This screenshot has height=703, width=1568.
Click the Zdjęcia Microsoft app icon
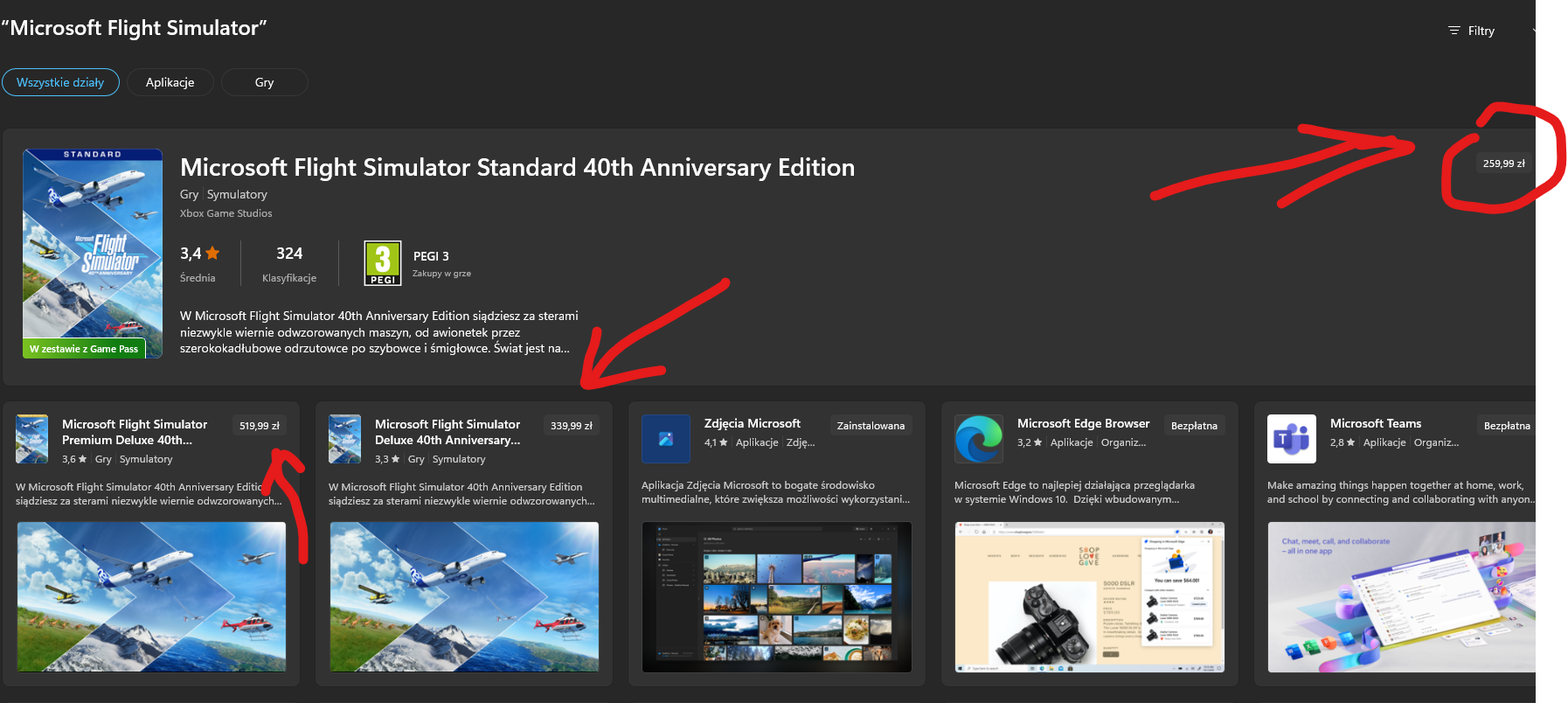[665, 439]
